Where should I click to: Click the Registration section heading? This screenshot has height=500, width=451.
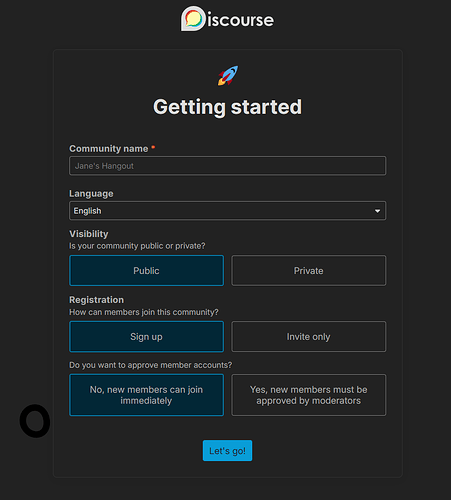pyautogui.click(x=96, y=300)
